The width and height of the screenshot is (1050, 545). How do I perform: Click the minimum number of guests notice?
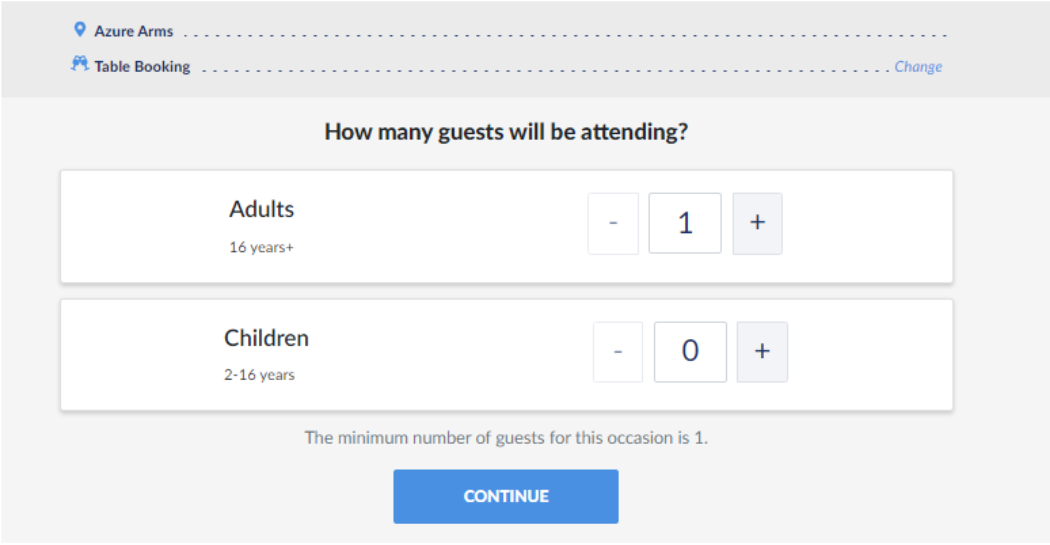(506, 438)
